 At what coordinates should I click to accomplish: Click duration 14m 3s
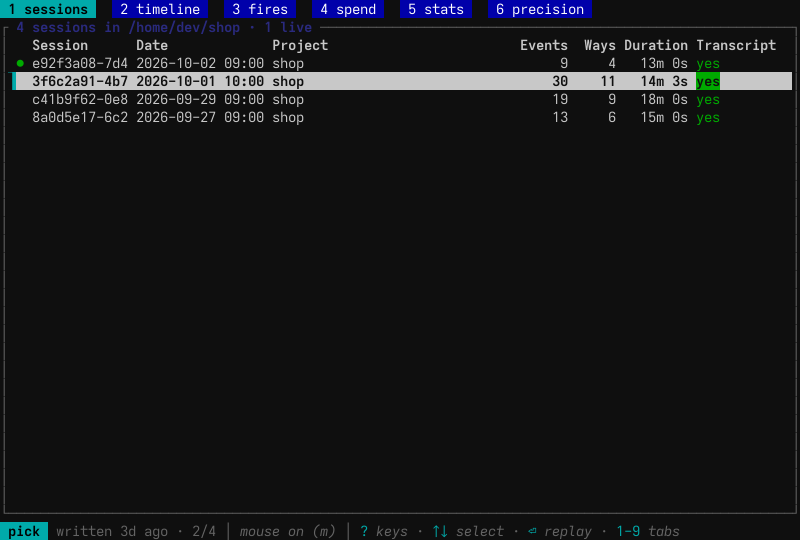[x=664, y=81]
